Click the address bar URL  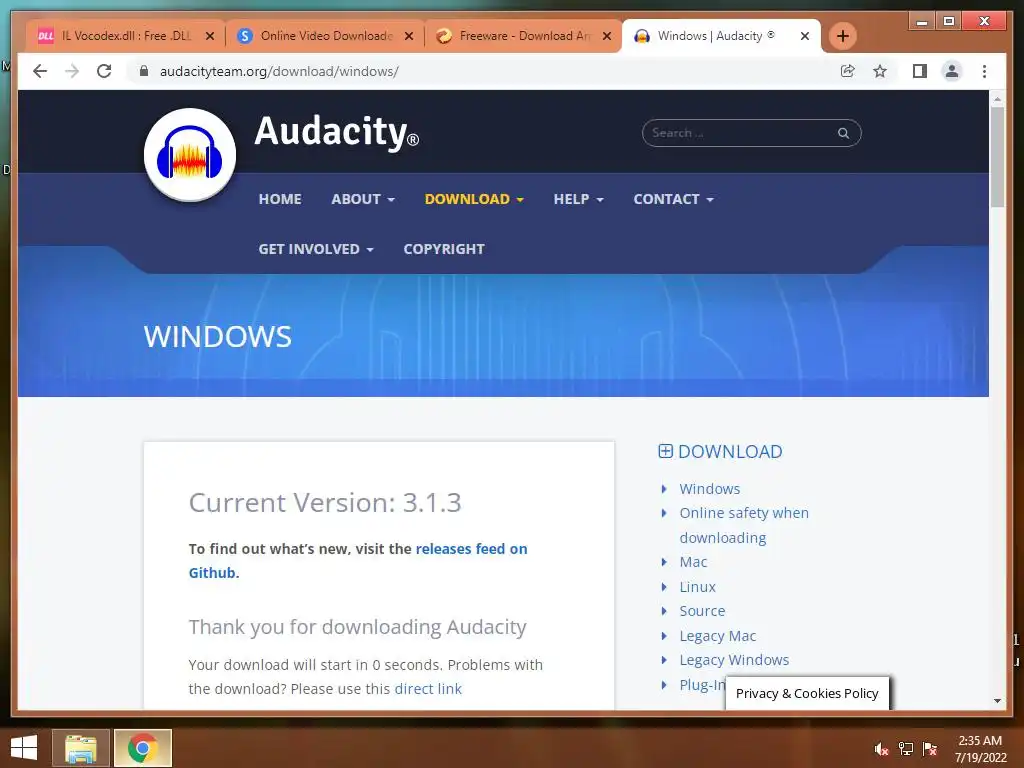[280, 71]
